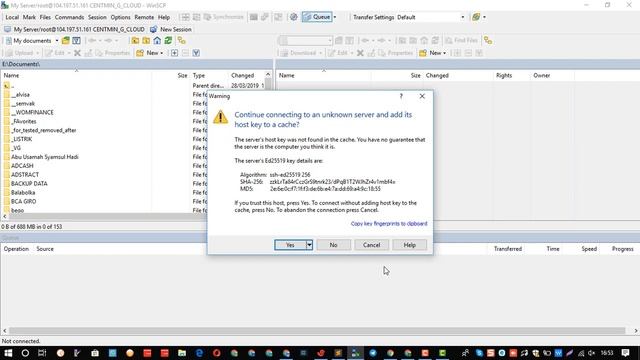Click the local Refresh icon

pos(168,40)
